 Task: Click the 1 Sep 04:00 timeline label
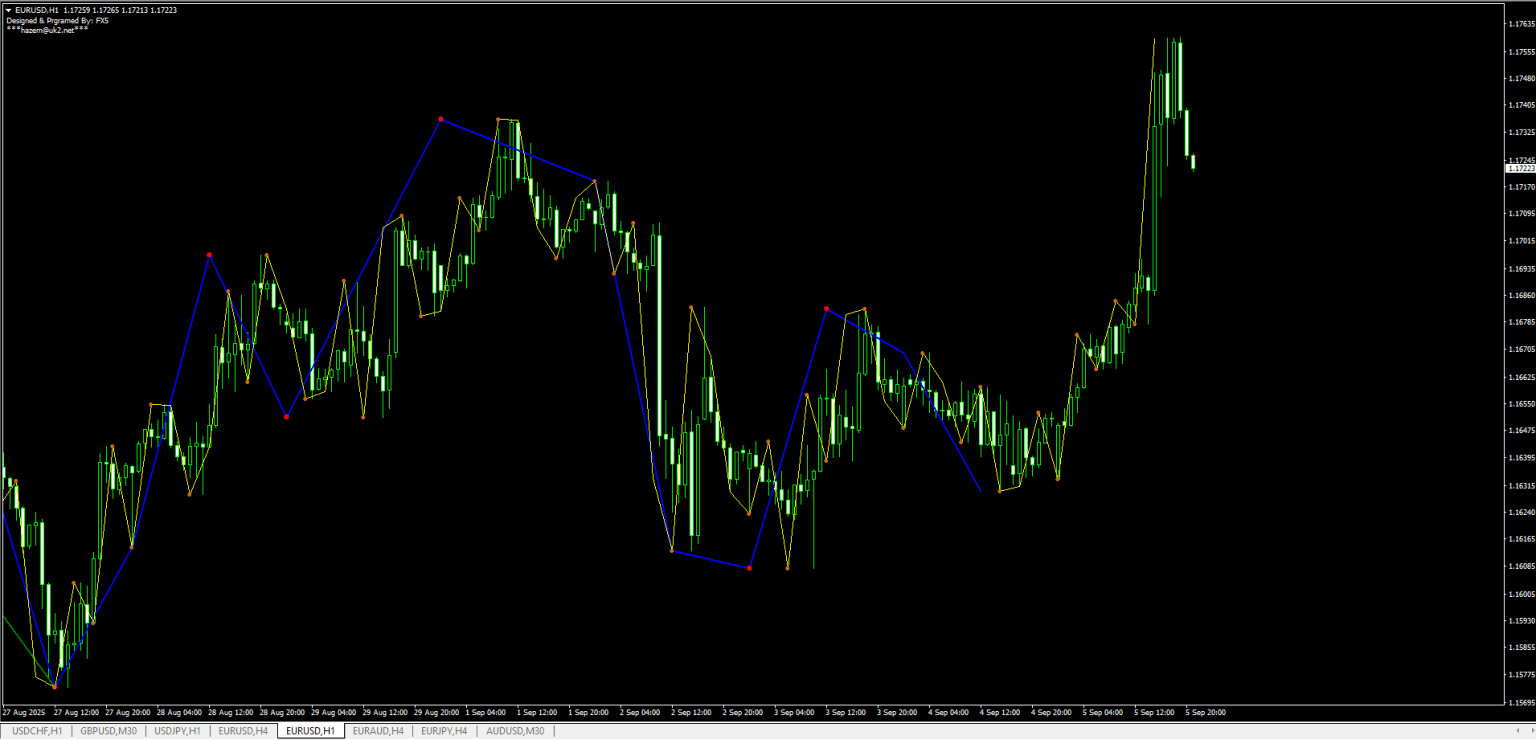[487, 712]
